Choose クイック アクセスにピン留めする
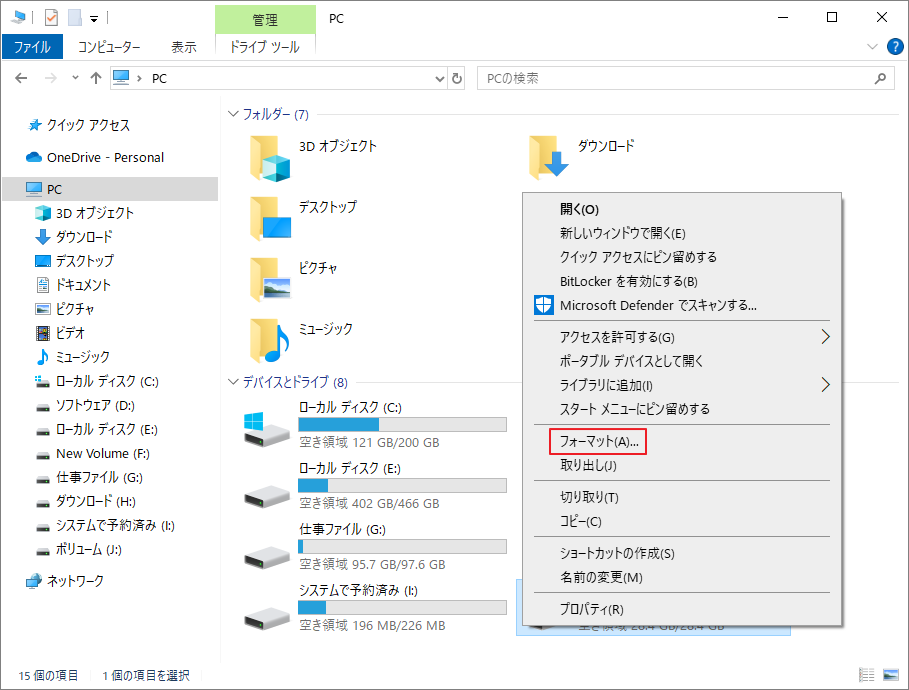This screenshot has width=909, height=690. 682,257
